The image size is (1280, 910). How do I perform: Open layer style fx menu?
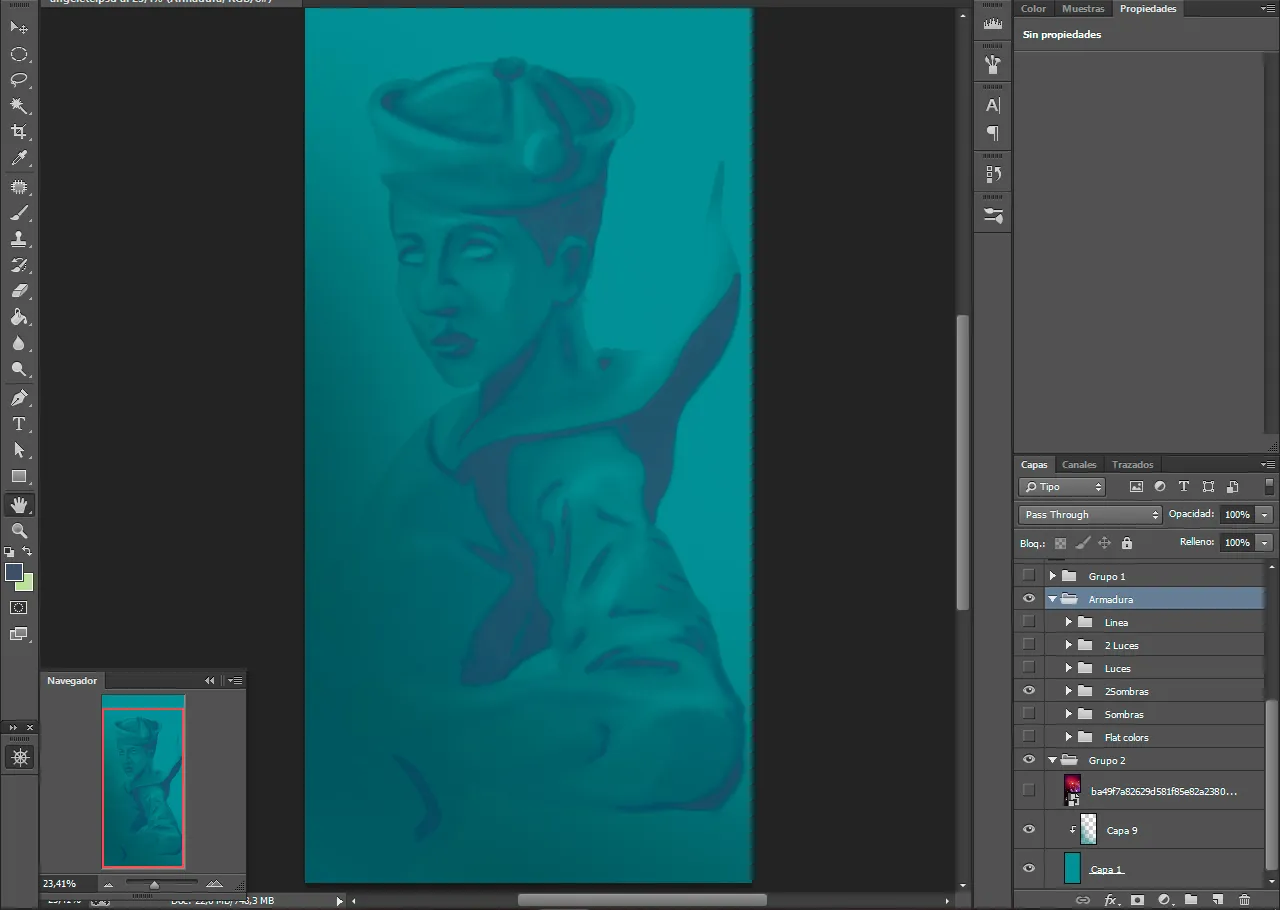pos(1110,900)
